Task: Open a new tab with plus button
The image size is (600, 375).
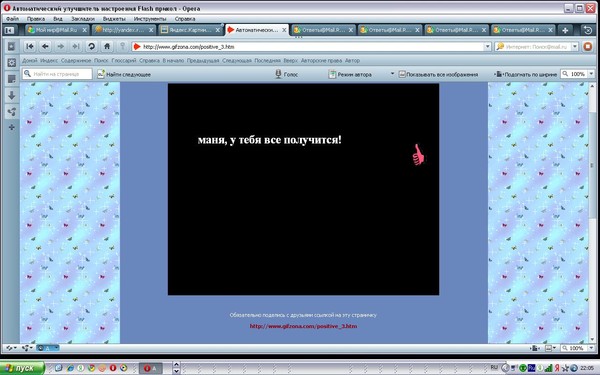Action: coord(565,30)
